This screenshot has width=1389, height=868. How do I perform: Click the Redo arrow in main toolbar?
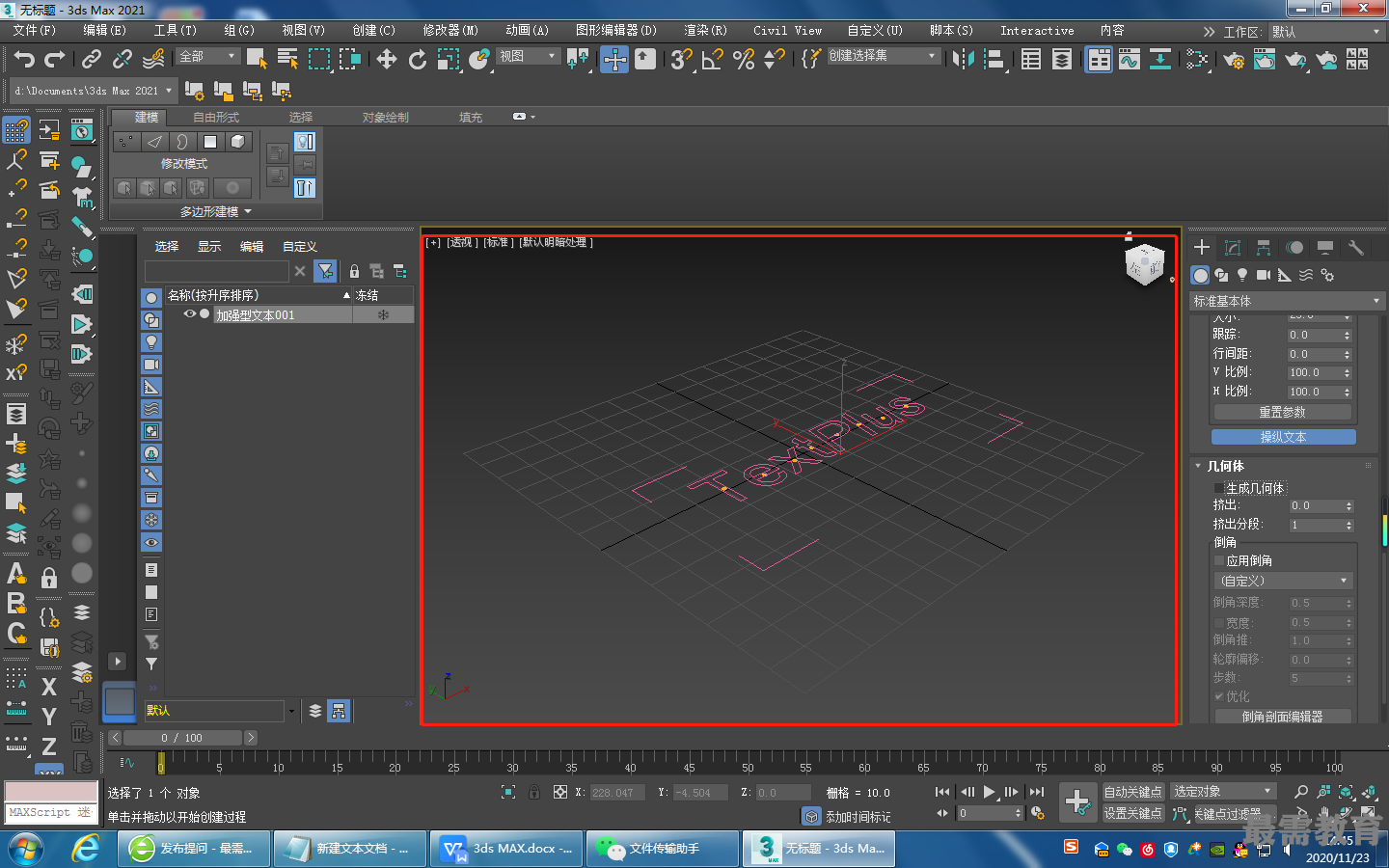pyautogui.click(x=55, y=59)
